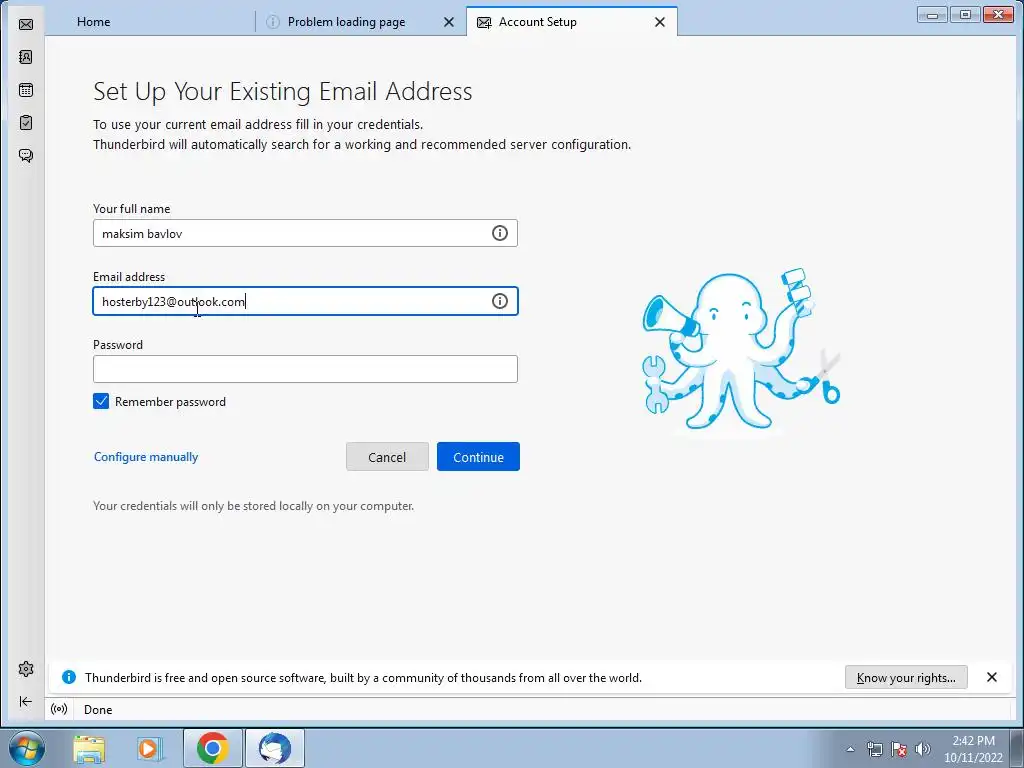Click the Cancel button
The width and height of the screenshot is (1024, 768).
point(387,456)
